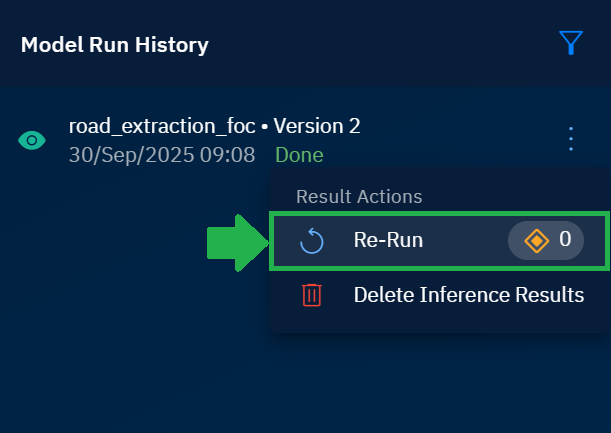611x433 pixels.
Task: Click the blank header space left of the filter
Action: coord(400,44)
